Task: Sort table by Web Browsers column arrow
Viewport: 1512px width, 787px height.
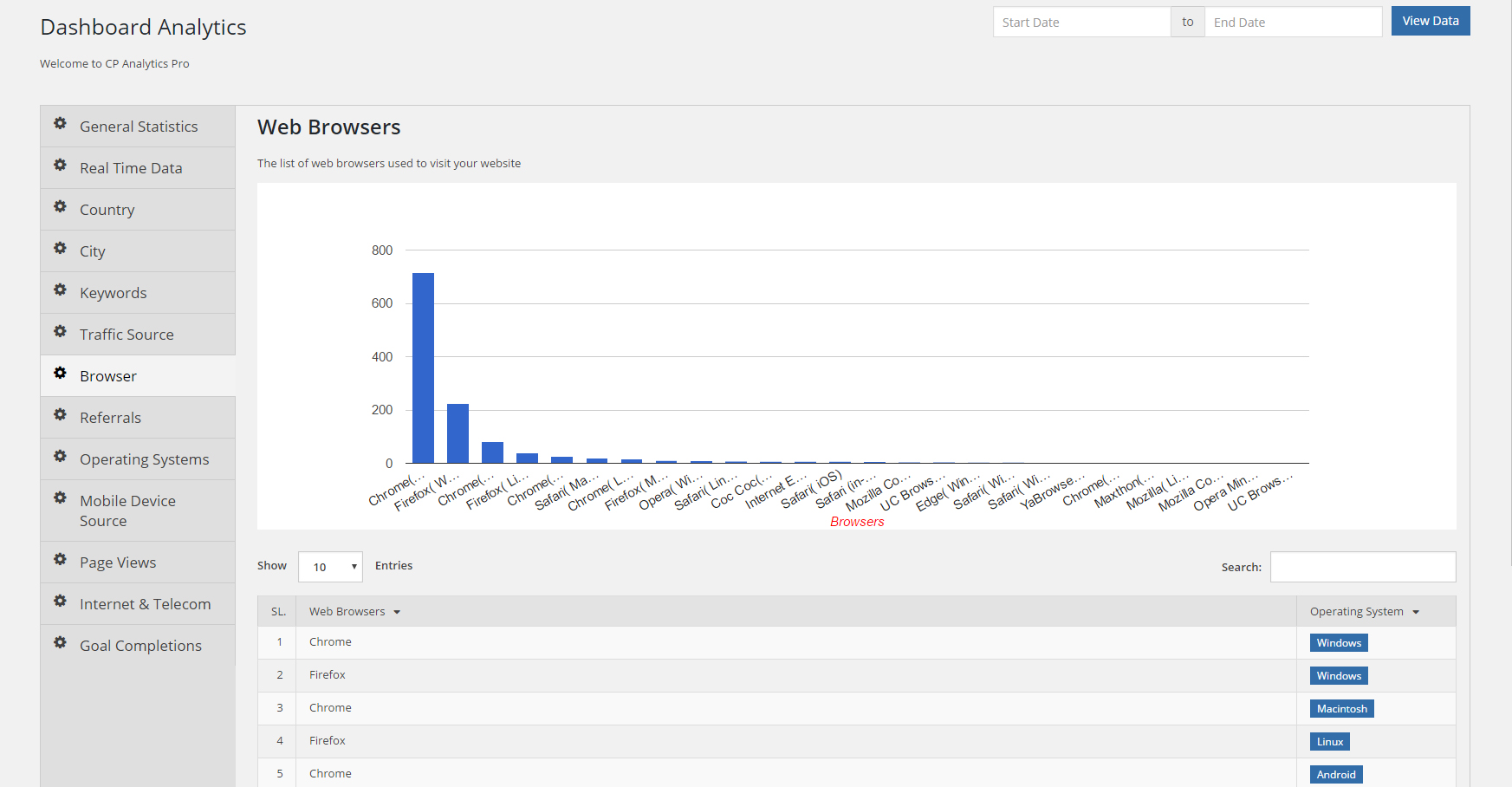Action: point(397,613)
